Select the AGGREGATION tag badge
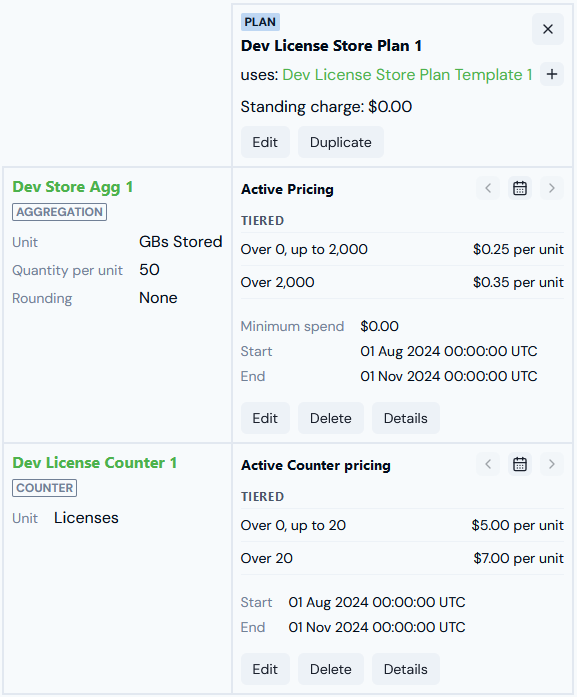 pos(60,212)
